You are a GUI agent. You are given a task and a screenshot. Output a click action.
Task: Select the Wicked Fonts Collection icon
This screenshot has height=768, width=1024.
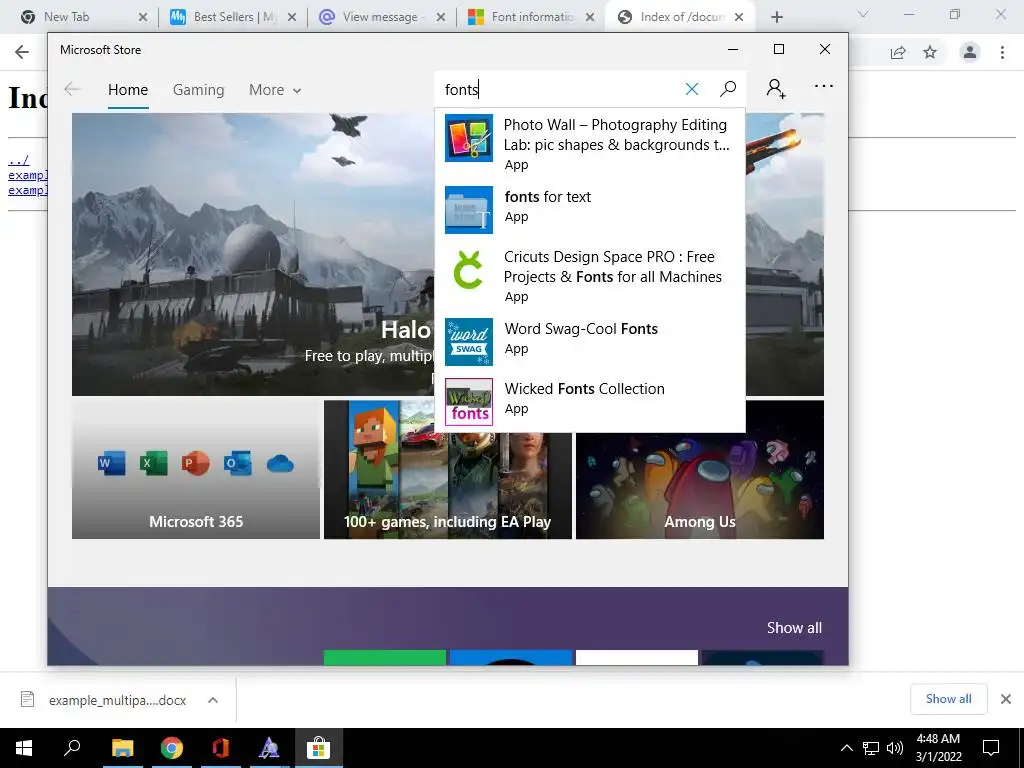[469, 402]
